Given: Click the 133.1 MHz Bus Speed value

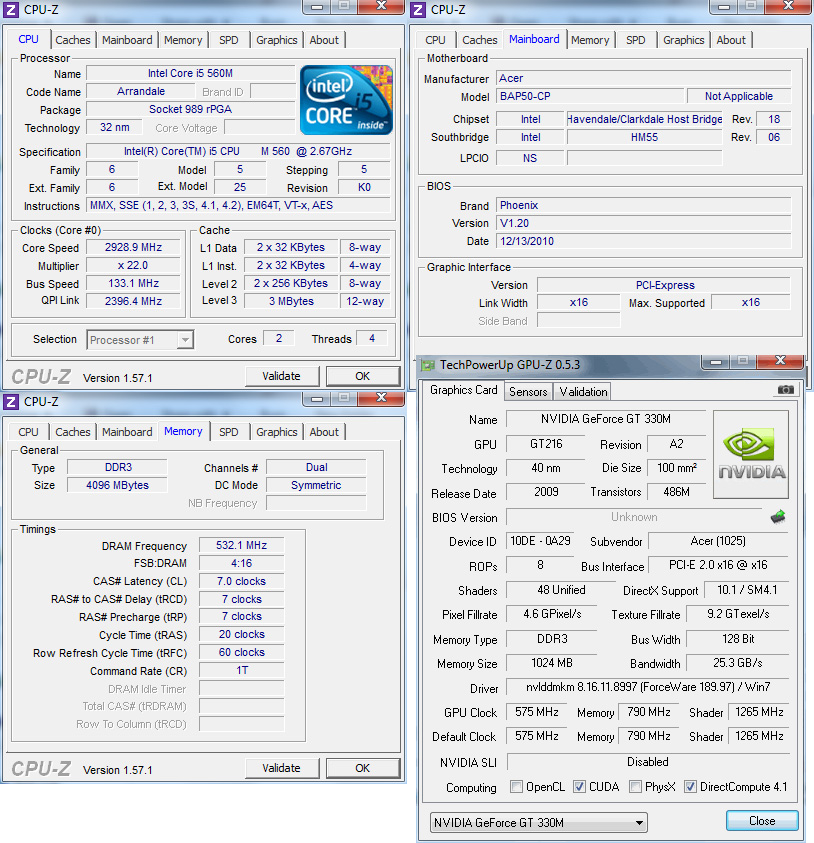Looking at the screenshot, I should 133,283.
